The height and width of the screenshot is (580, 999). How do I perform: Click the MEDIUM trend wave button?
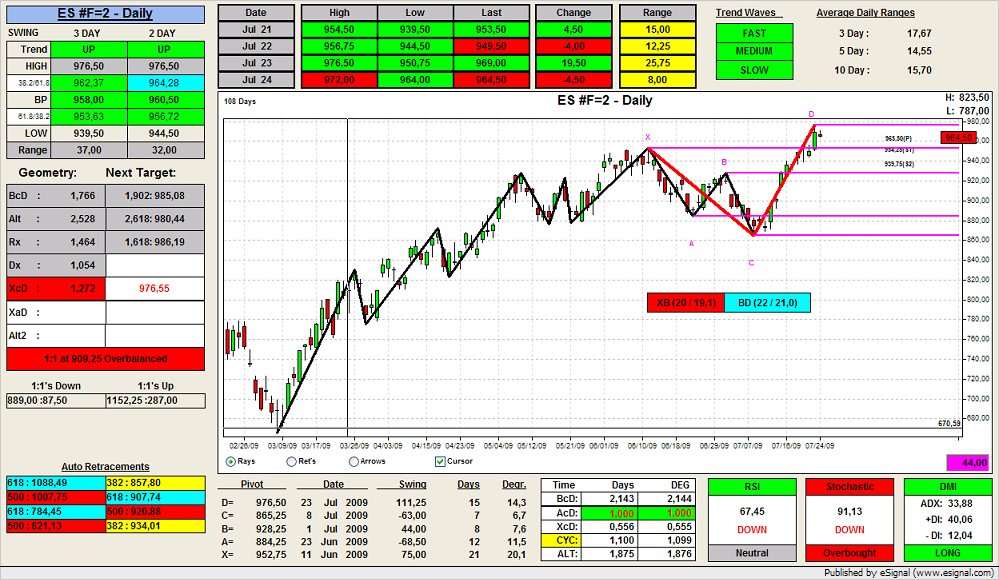pyautogui.click(x=754, y=52)
